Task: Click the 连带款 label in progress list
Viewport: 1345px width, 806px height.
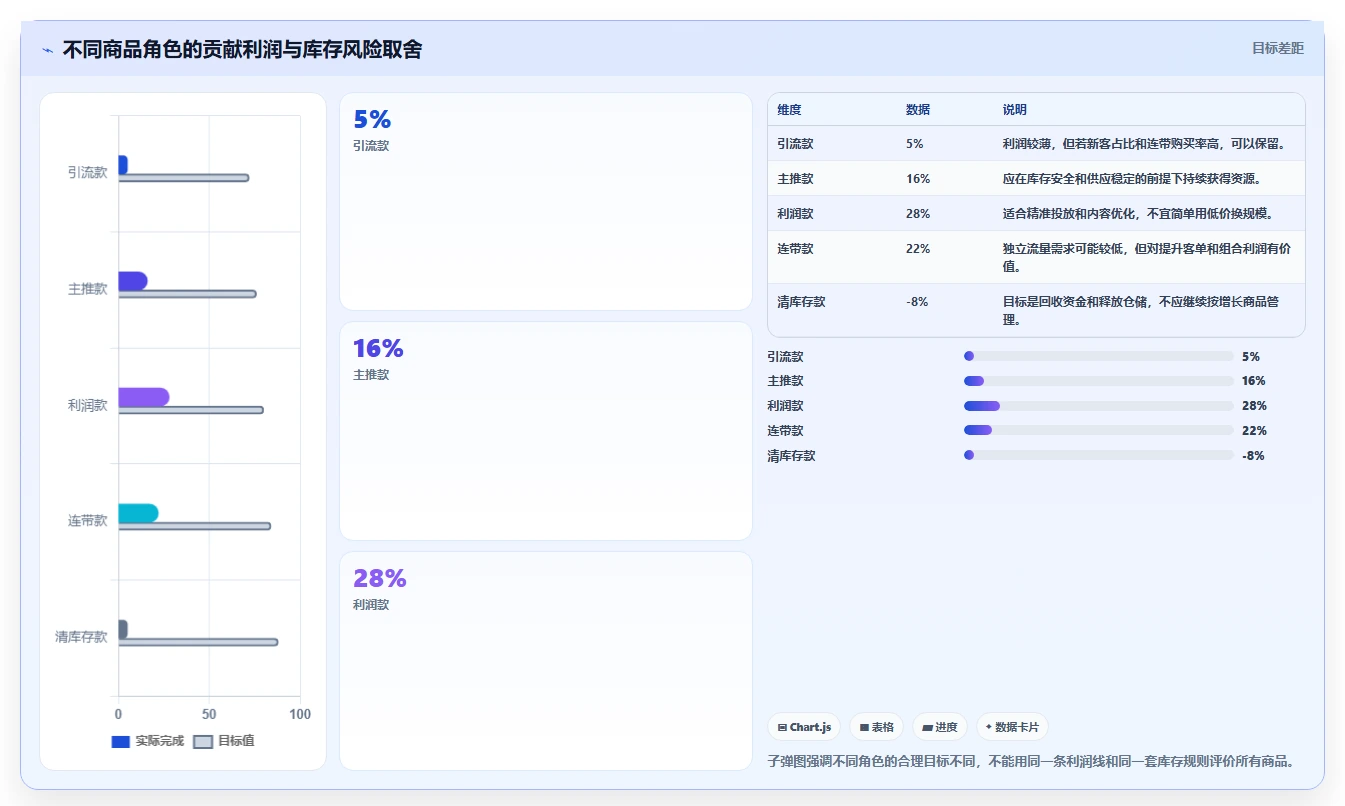Action: tap(785, 431)
